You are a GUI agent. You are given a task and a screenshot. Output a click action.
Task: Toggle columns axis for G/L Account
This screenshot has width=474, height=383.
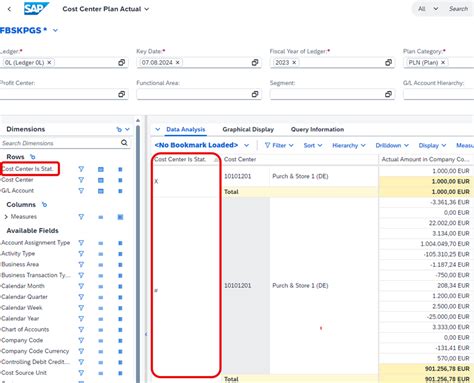pos(120,191)
